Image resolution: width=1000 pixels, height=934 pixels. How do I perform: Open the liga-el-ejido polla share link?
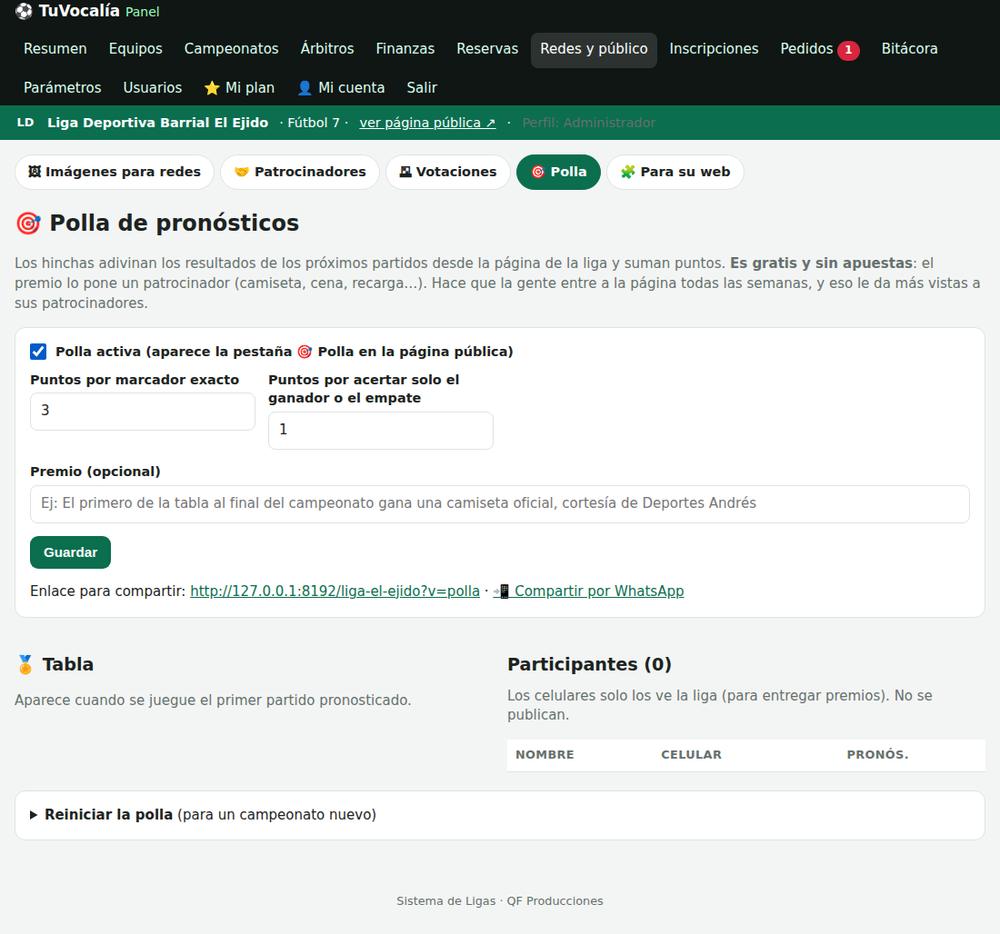tap(335, 591)
